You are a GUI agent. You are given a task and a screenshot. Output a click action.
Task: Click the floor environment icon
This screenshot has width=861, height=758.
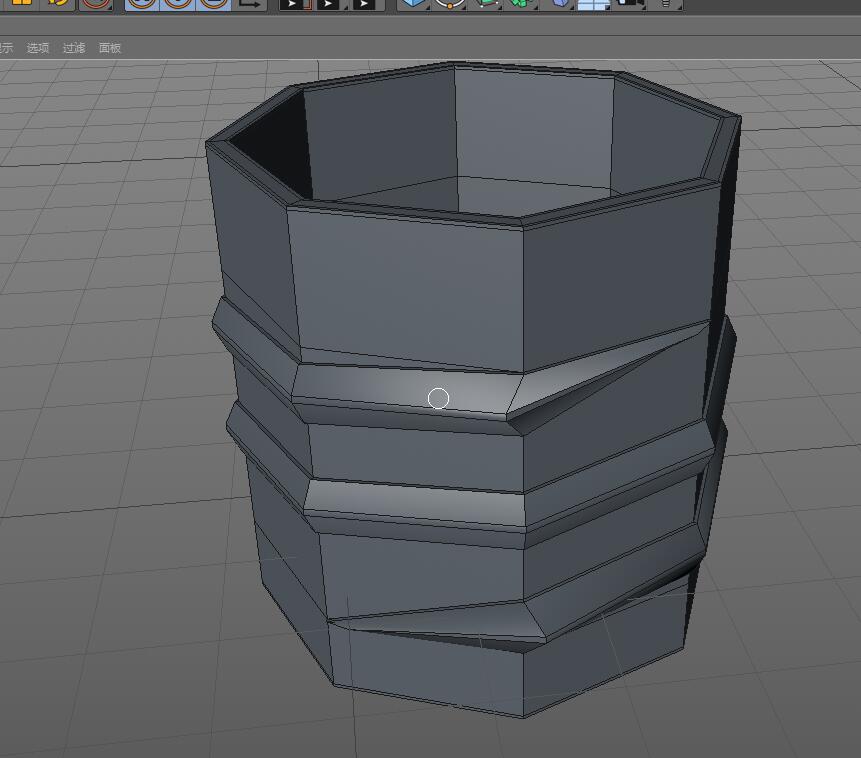[x=594, y=3]
